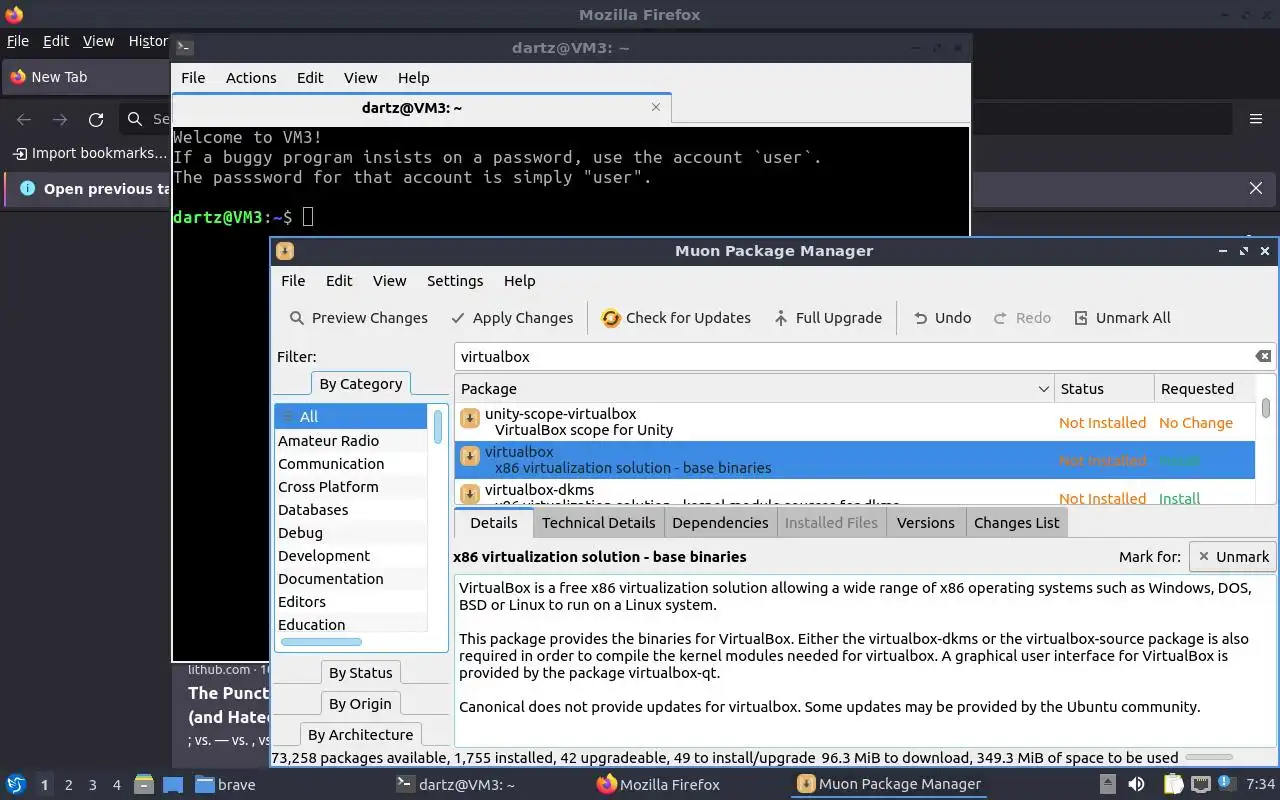Start Full Upgrade from toolbar
Image resolution: width=1280 pixels, height=800 pixels.
click(828, 318)
